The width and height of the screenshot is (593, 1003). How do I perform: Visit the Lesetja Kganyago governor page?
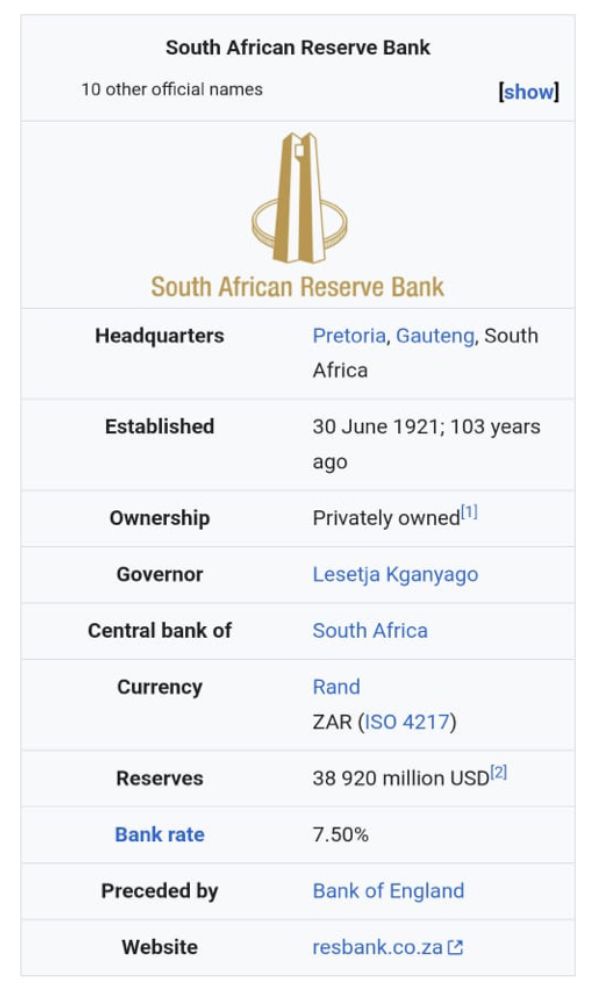coord(395,574)
